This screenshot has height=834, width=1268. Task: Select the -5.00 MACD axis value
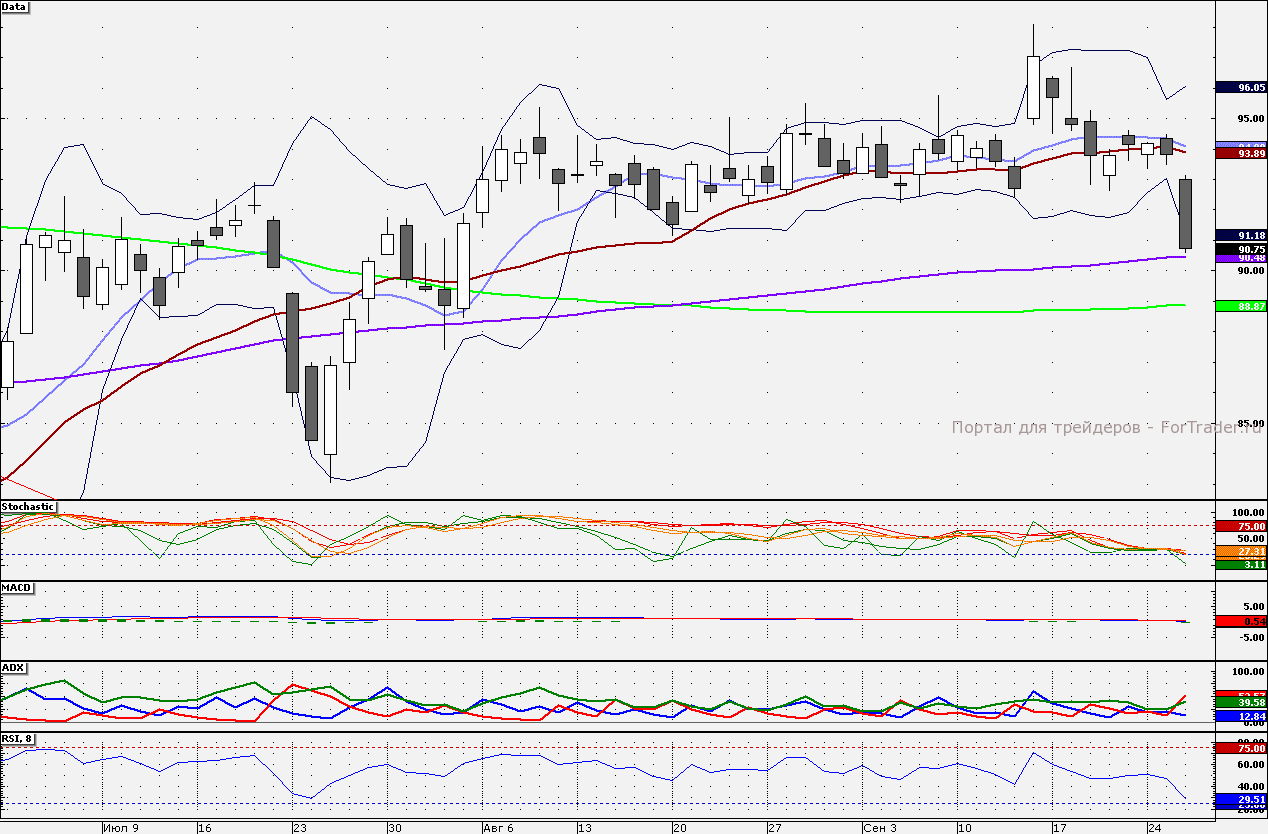click(x=1251, y=635)
